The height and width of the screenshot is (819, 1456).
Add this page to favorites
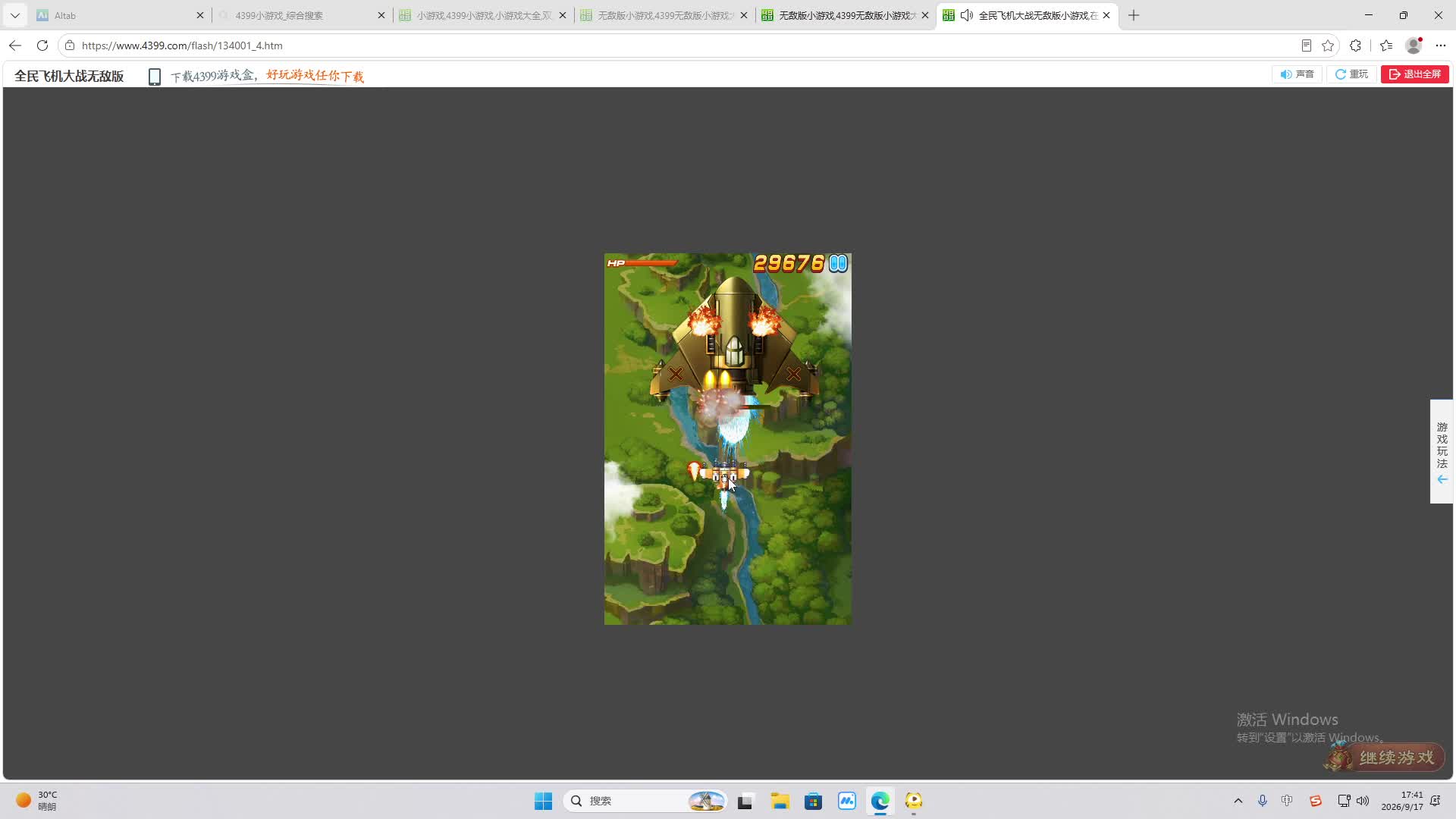pos(1328,45)
